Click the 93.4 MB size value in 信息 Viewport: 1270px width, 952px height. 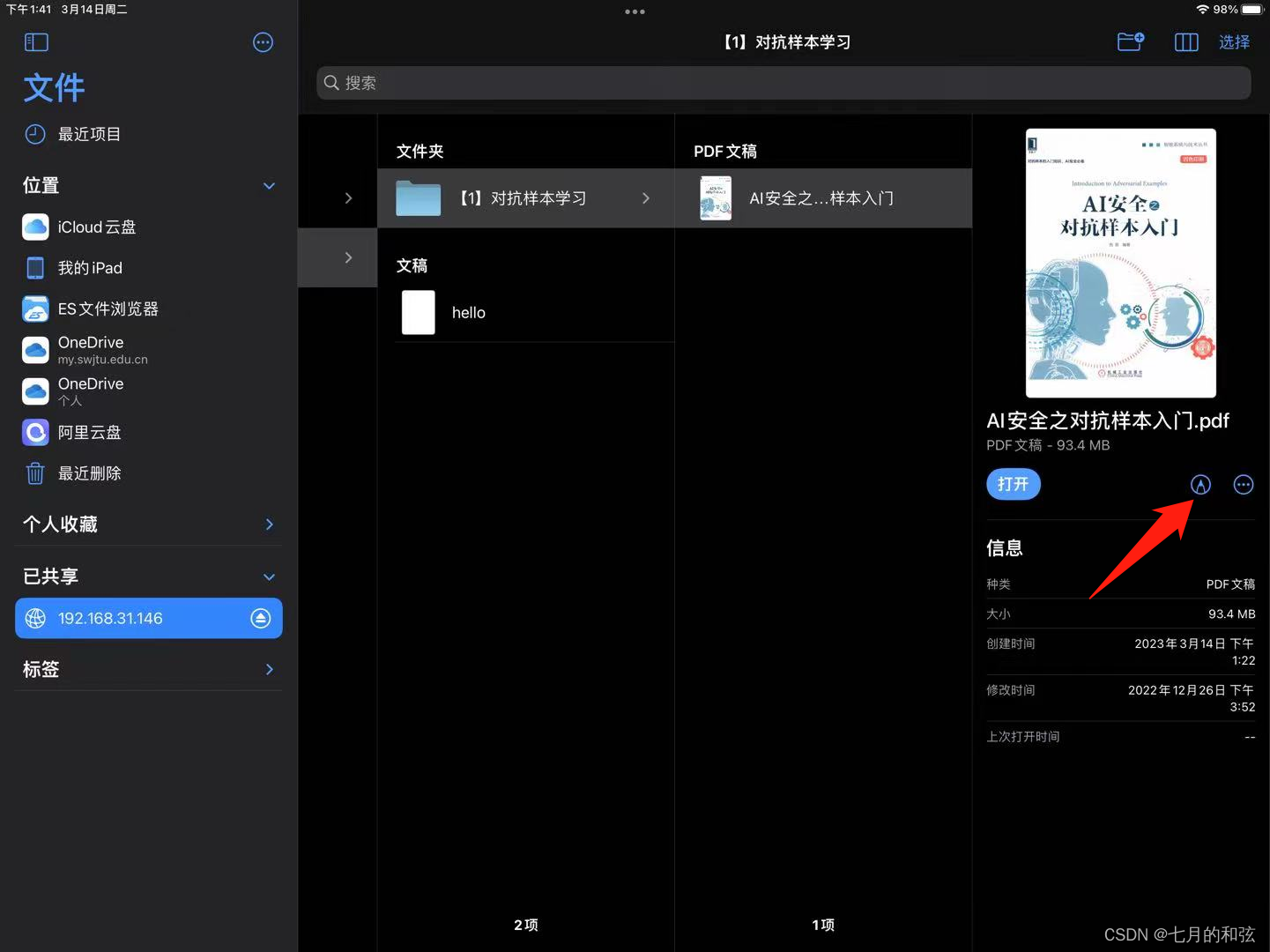1231,614
